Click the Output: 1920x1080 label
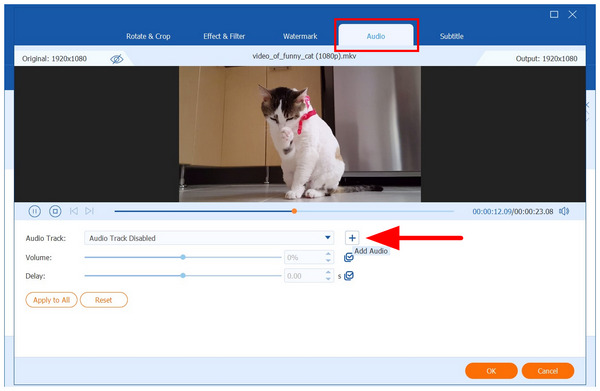The height and width of the screenshot is (391, 600). pyautogui.click(x=546, y=59)
